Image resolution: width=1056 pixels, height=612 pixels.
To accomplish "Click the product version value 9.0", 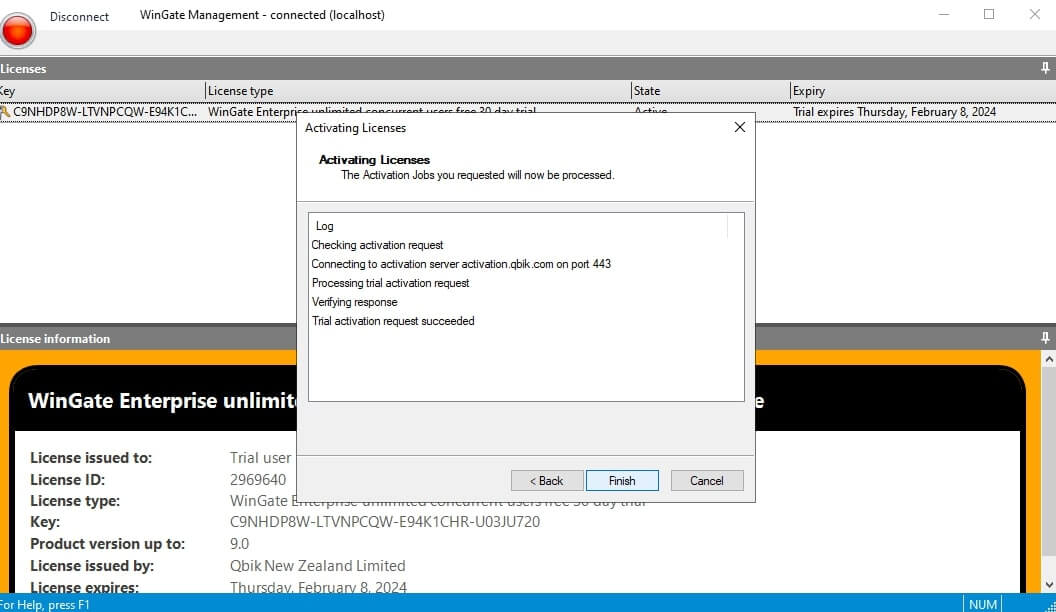I will point(239,544).
